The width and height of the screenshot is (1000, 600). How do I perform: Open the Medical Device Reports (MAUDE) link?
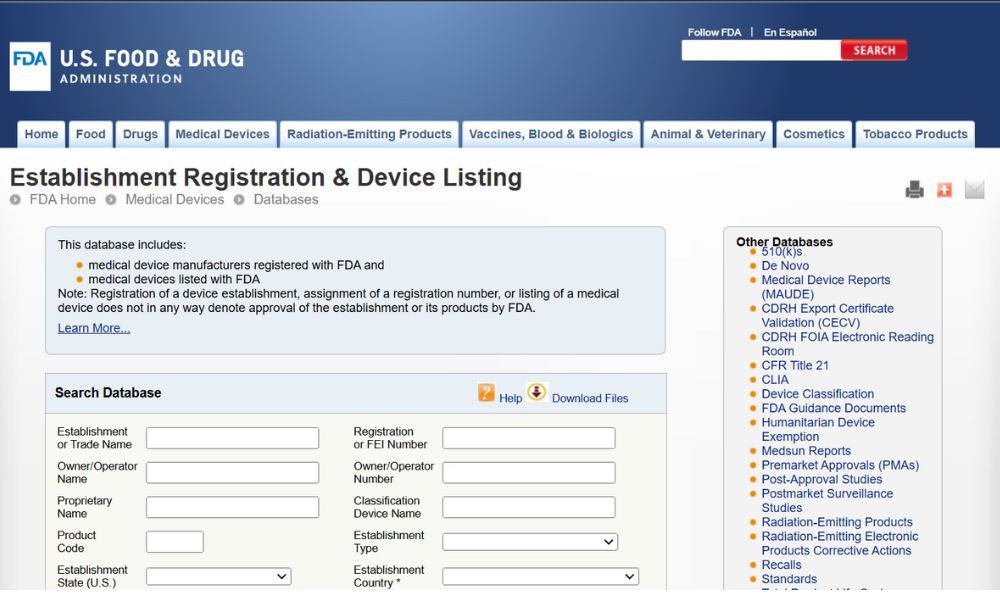[x=826, y=287]
